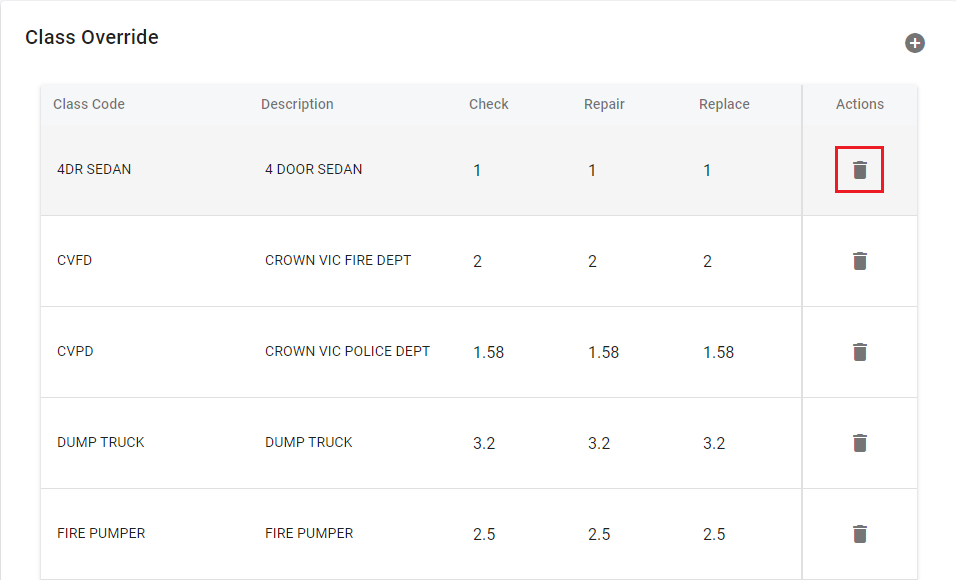Edit Check value for 4DR SEDAN

478,170
